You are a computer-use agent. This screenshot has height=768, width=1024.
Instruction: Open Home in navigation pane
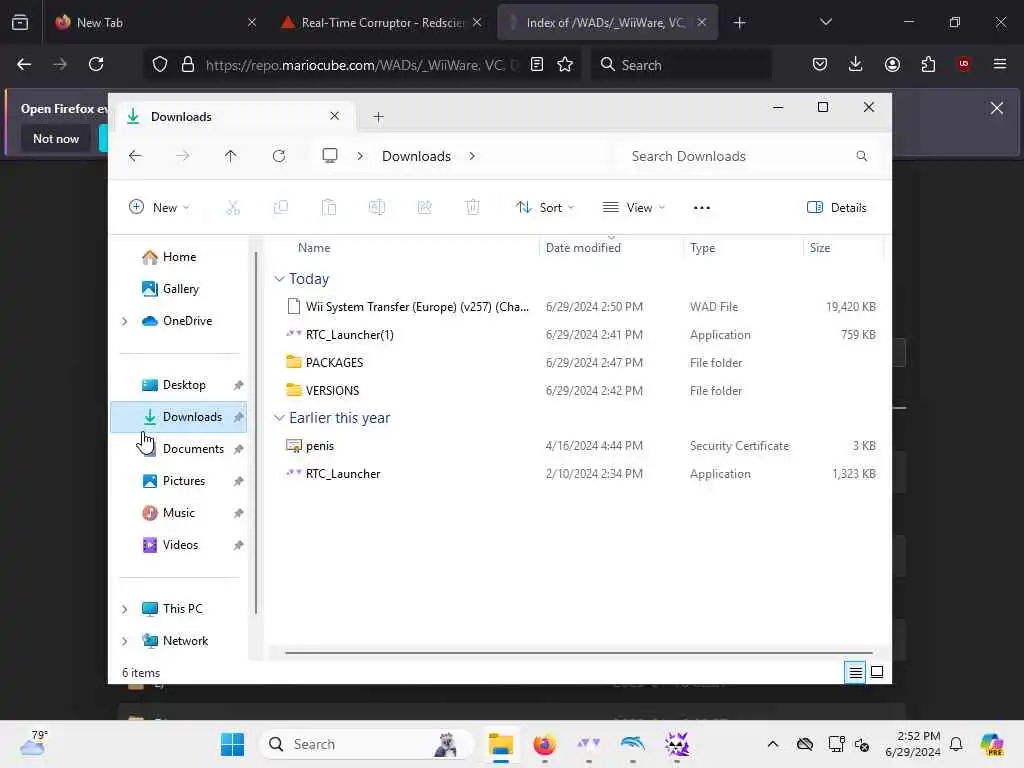pos(179,257)
